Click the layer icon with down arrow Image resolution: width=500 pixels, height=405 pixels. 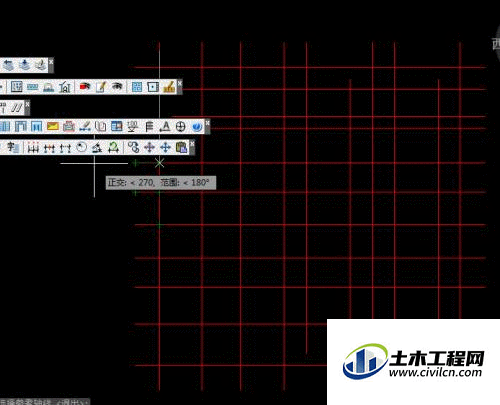(x=24, y=65)
